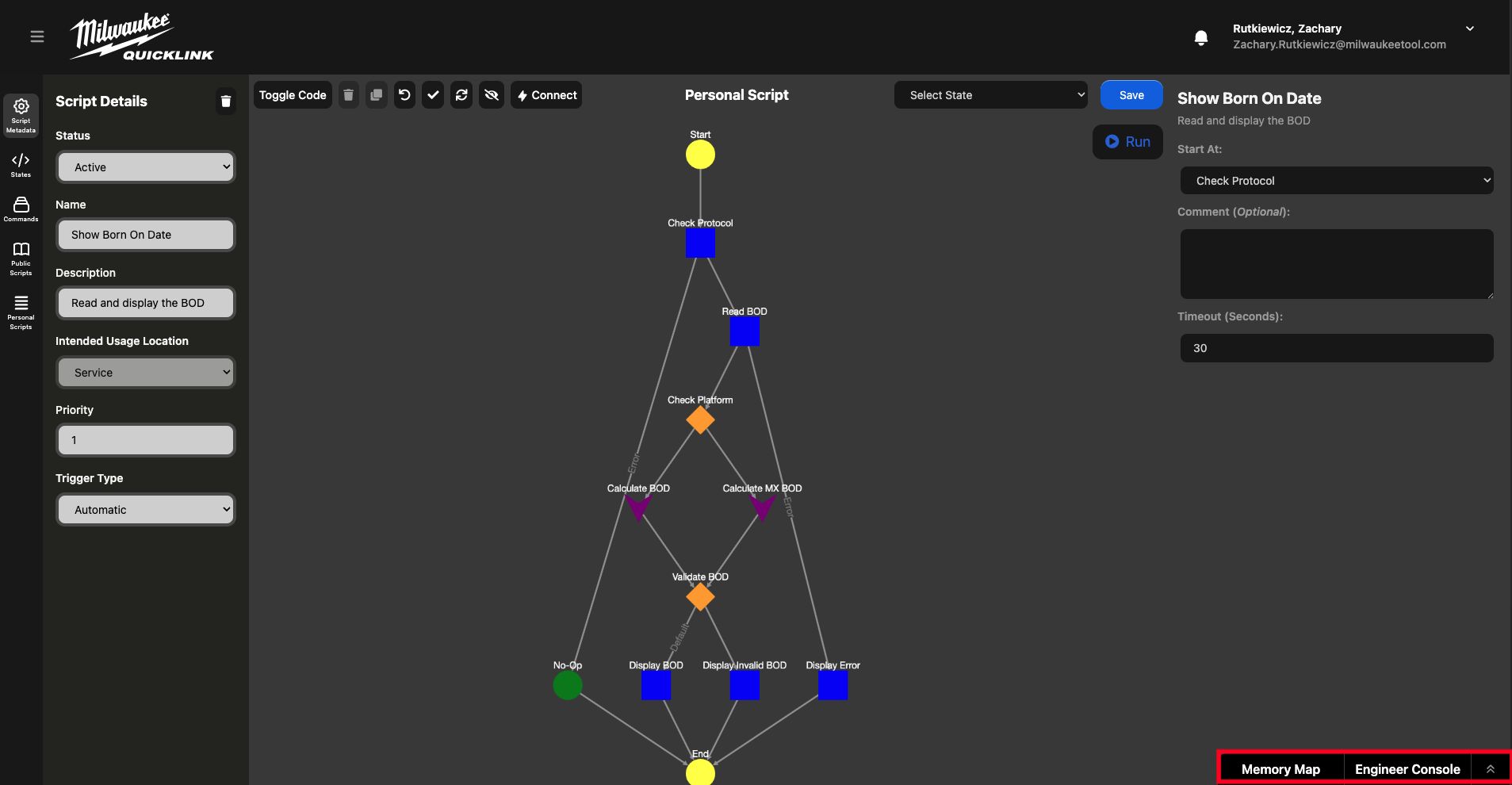Select the Check Platform orange diamond node
The height and width of the screenshot is (785, 1512).
coord(700,420)
